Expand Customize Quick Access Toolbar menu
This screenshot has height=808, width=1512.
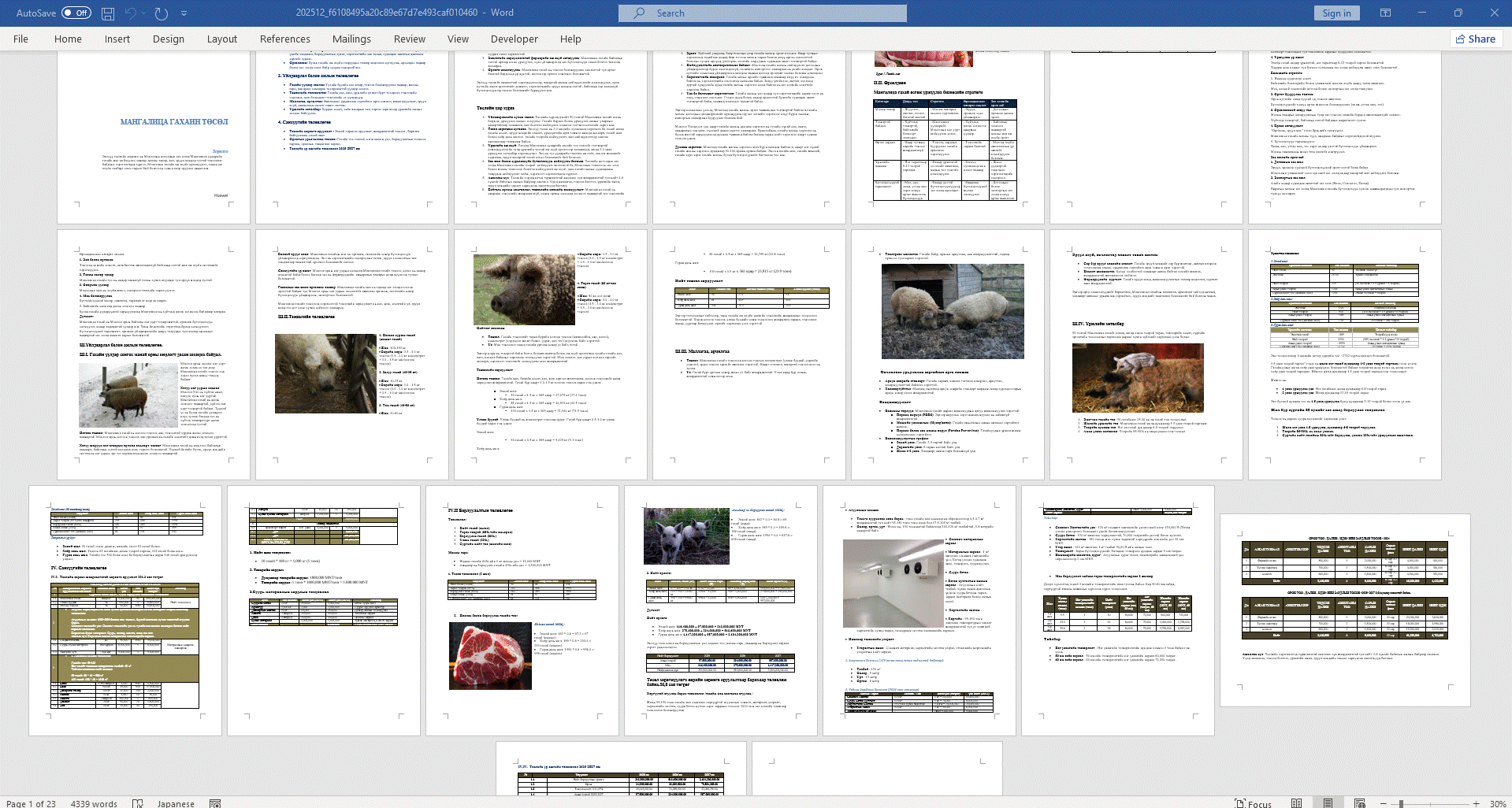[x=184, y=13]
